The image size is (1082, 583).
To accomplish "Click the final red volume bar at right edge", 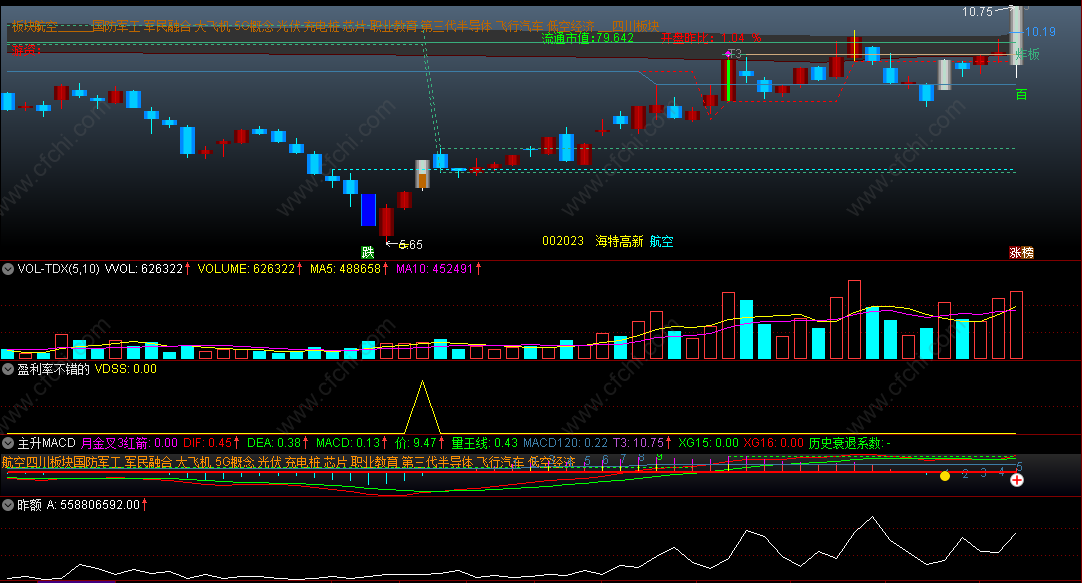I will (x=1016, y=325).
